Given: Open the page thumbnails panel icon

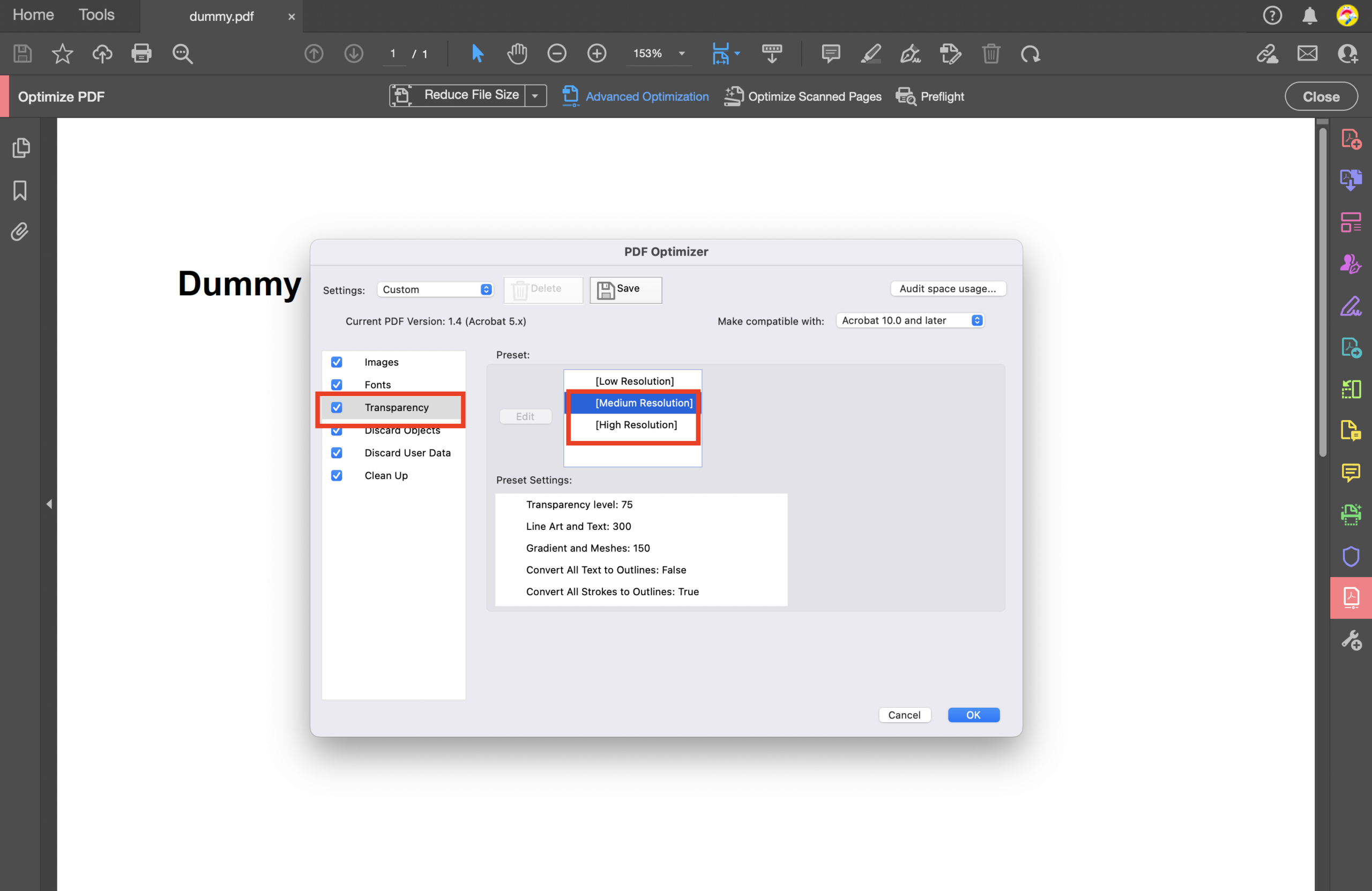Looking at the screenshot, I should point(21,147).
